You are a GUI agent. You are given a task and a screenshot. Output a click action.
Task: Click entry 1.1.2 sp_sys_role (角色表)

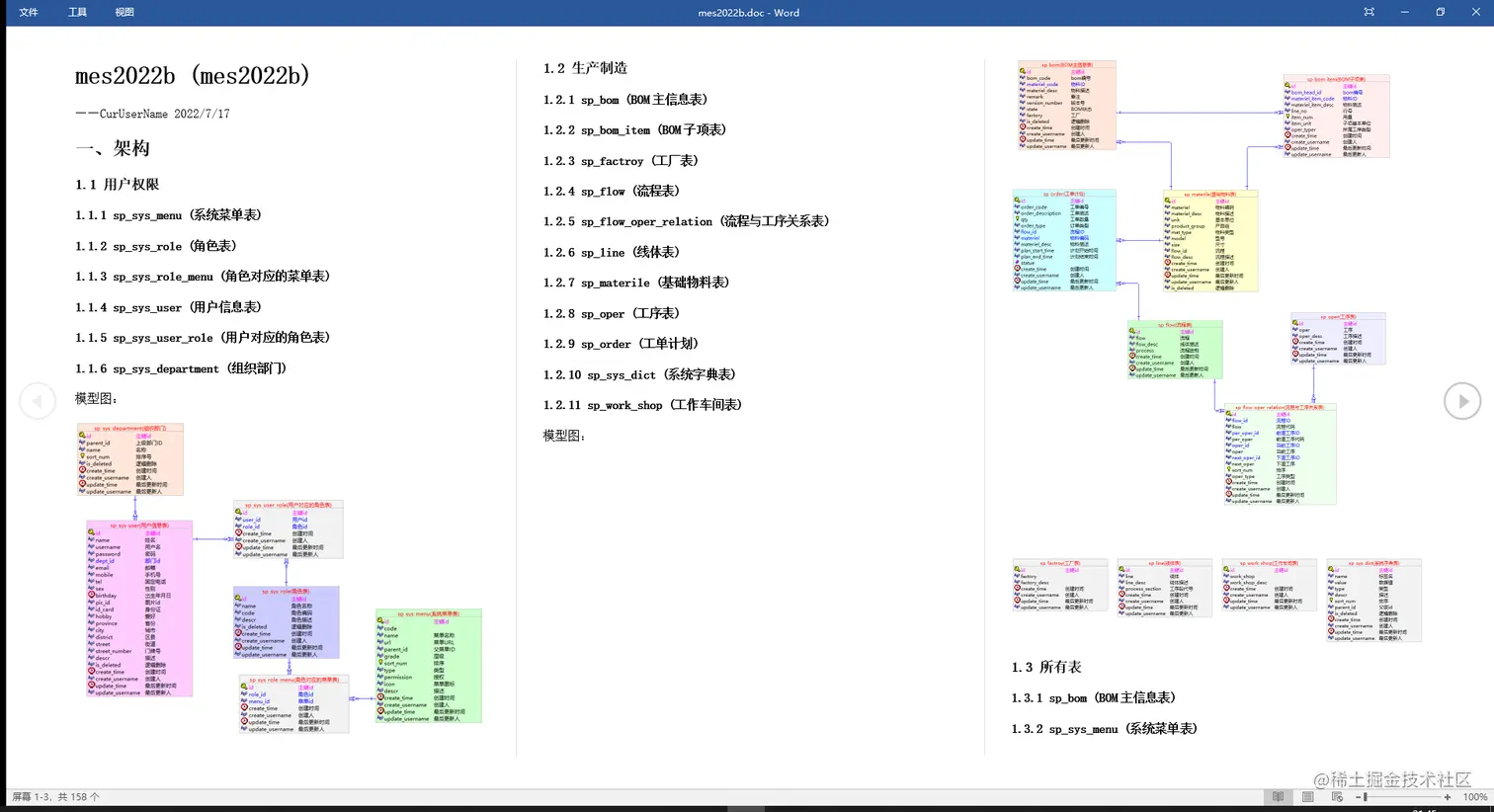pyautogui.click(x=156, y=246)
